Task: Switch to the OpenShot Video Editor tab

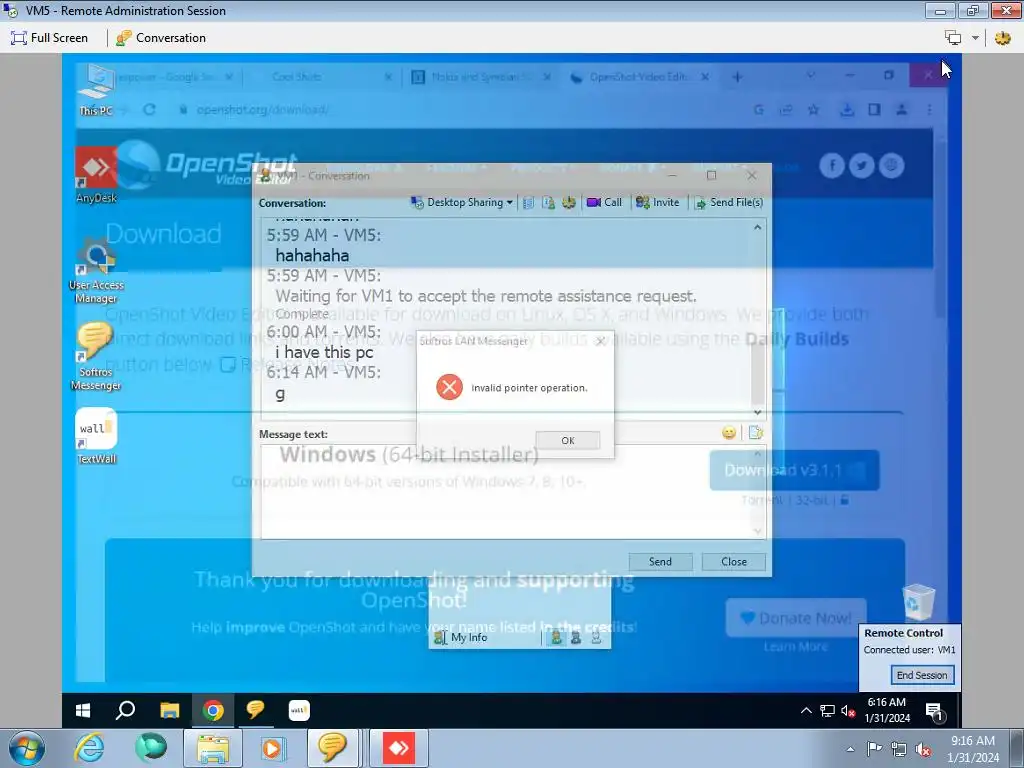Action: pyautogui.click(x=638, y=77)
